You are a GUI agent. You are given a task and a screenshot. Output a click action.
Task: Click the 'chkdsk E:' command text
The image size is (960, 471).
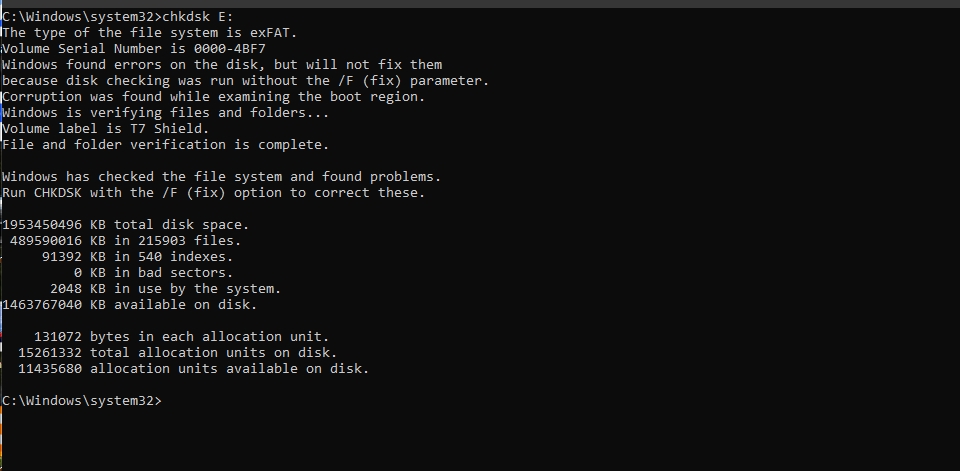(198, 17)
